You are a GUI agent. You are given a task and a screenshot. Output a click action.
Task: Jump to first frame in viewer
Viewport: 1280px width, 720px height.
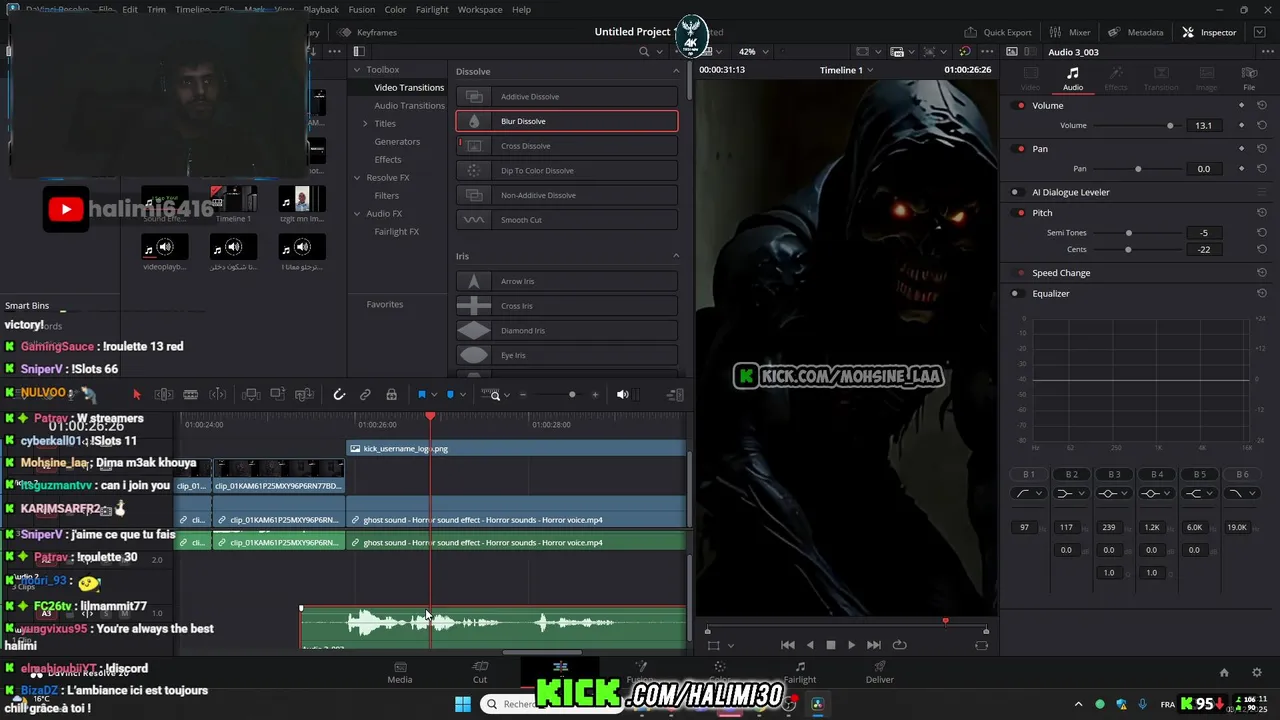pos(788,645)
